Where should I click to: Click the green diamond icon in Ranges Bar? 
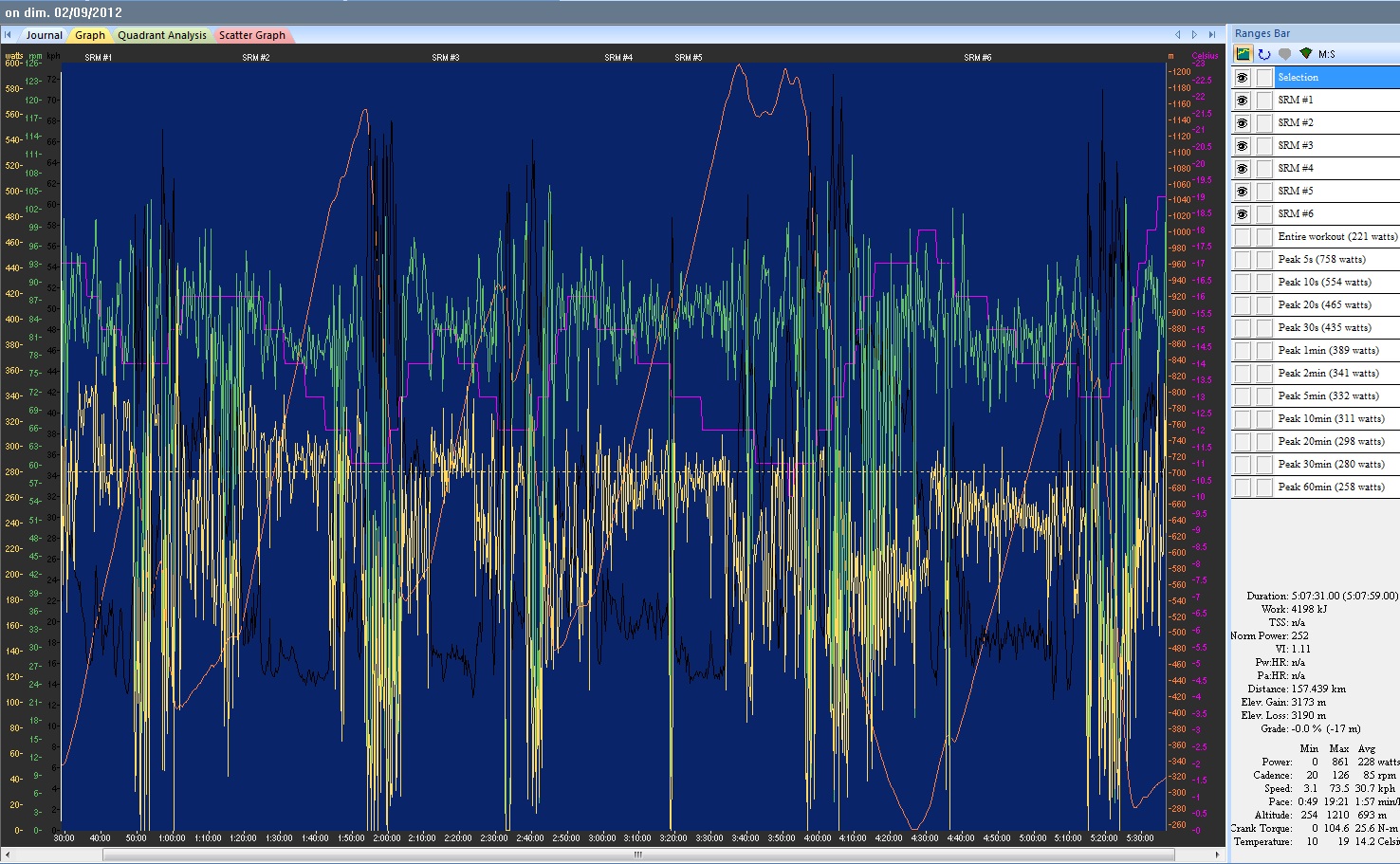(1306, 54)
